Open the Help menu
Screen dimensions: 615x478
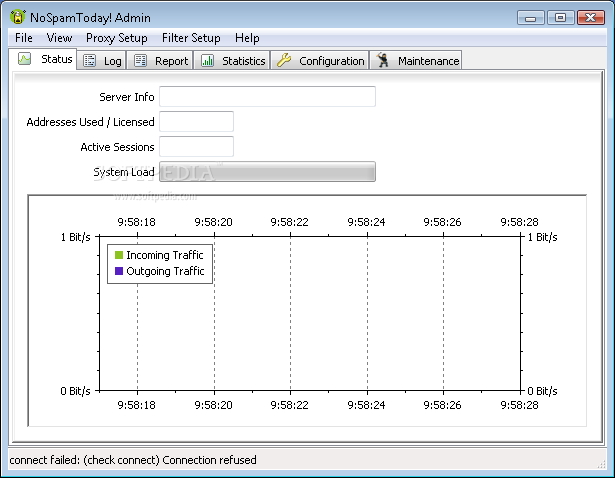[x=247, y=38]
